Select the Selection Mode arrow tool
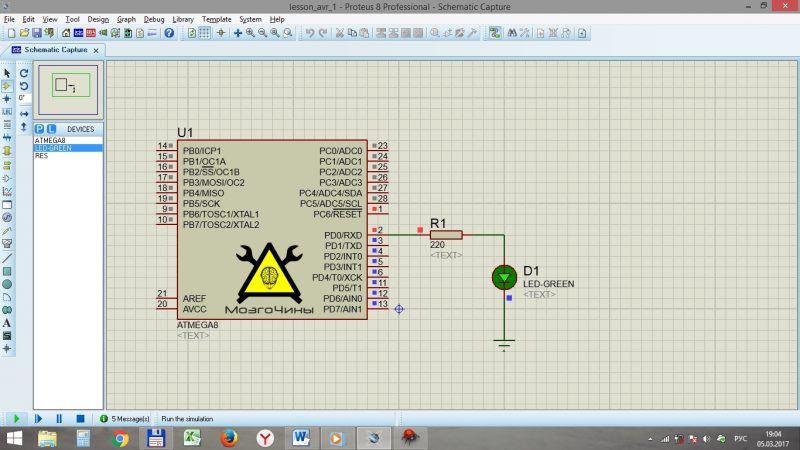Viewport: 800px width, 450px height. tap(7, 73)
